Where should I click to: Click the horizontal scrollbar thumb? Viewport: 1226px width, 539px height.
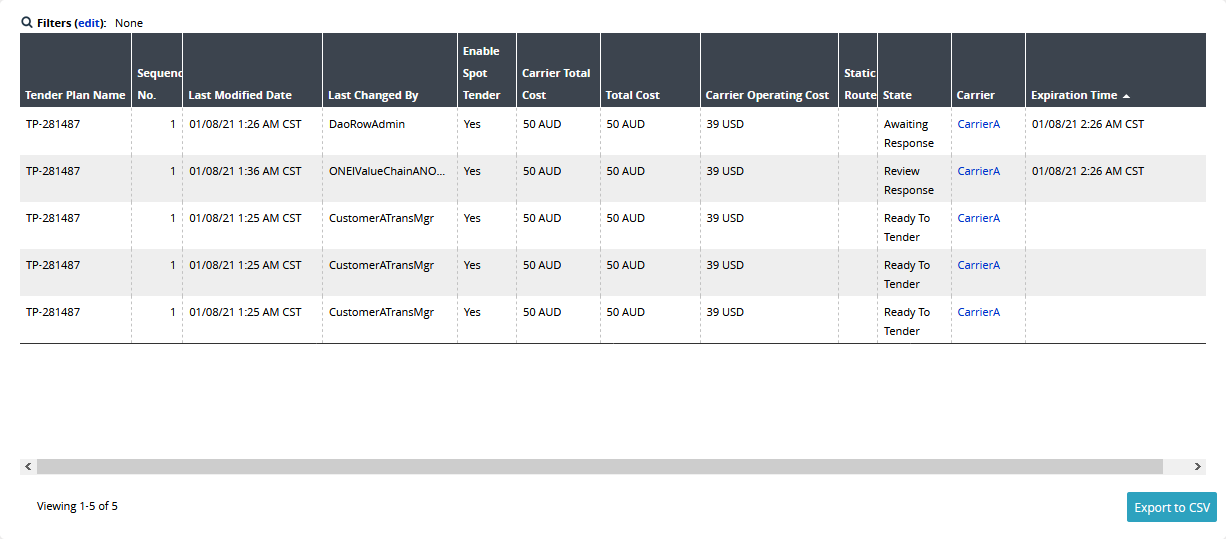pyautogui.click(x=600, y=467)
